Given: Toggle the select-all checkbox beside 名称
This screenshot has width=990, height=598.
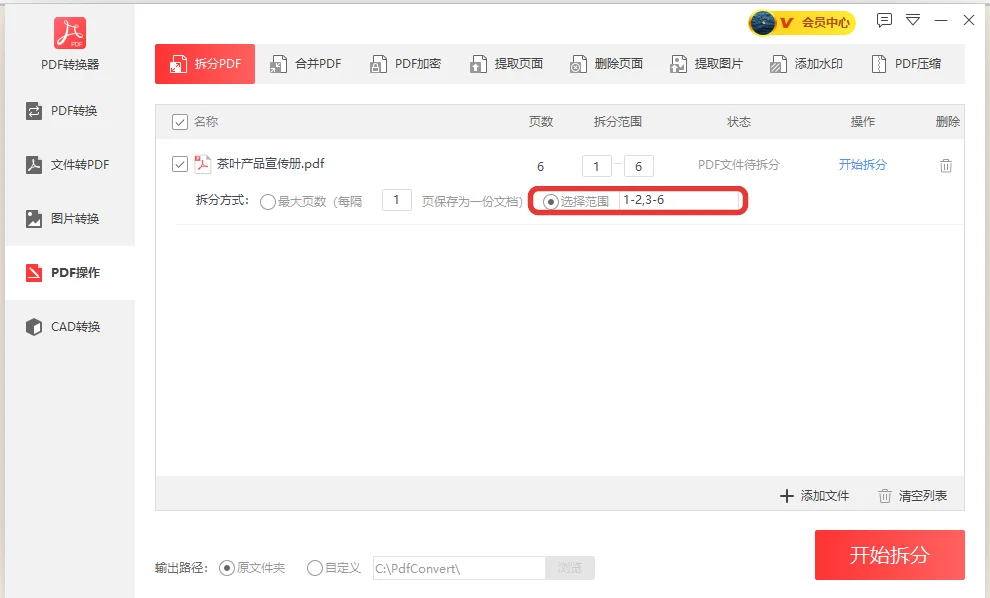Looking at the screenshot, I should (x=180, y=122).
